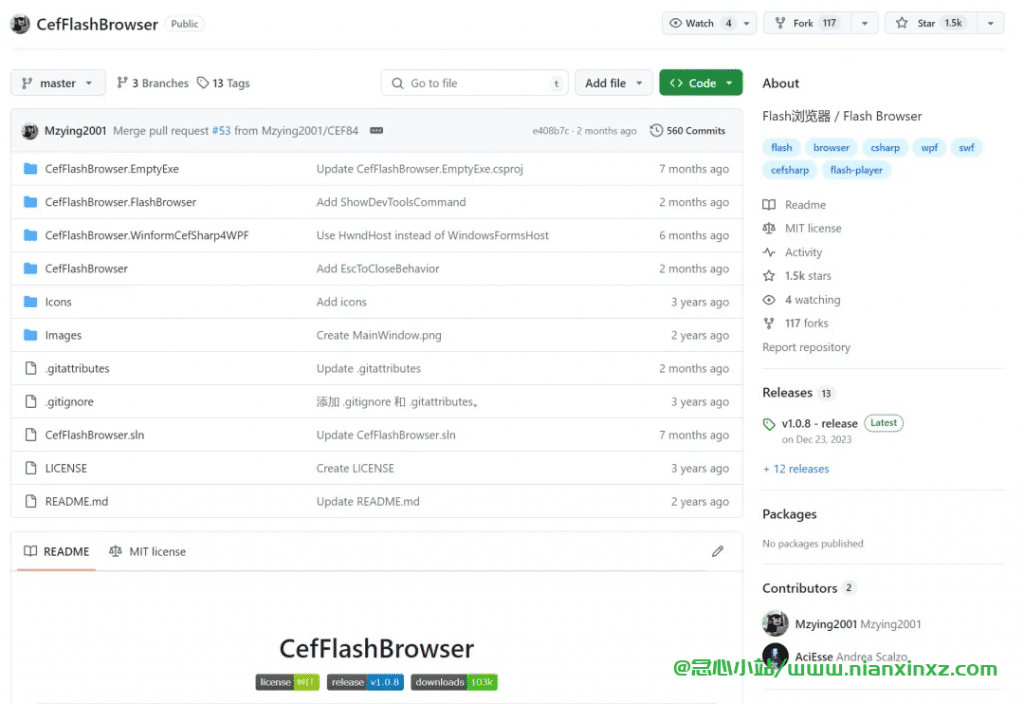Open the CefFlashBrowser.FlashBrowser folder icon
The image size is (1024, 704).
(x=30, y=202)
